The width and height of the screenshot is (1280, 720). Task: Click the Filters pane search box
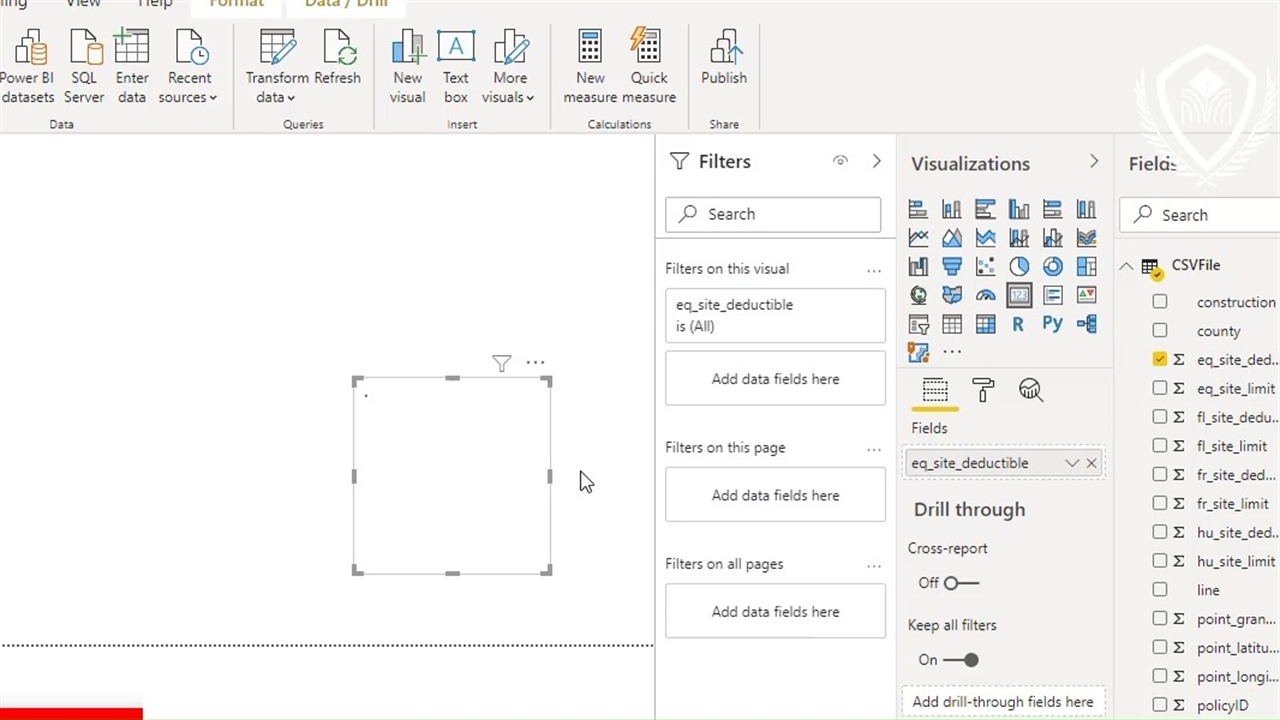coord(773,214)
